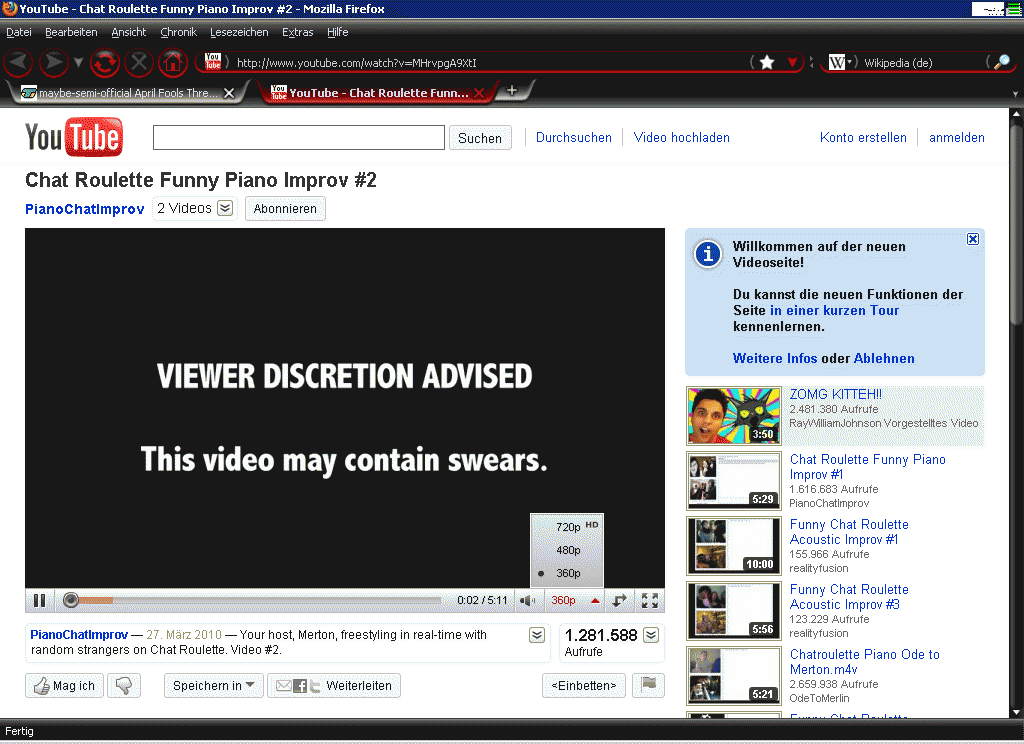Click the thumbs-down dislike icon

pyautogui.click(x=124, y=685)
